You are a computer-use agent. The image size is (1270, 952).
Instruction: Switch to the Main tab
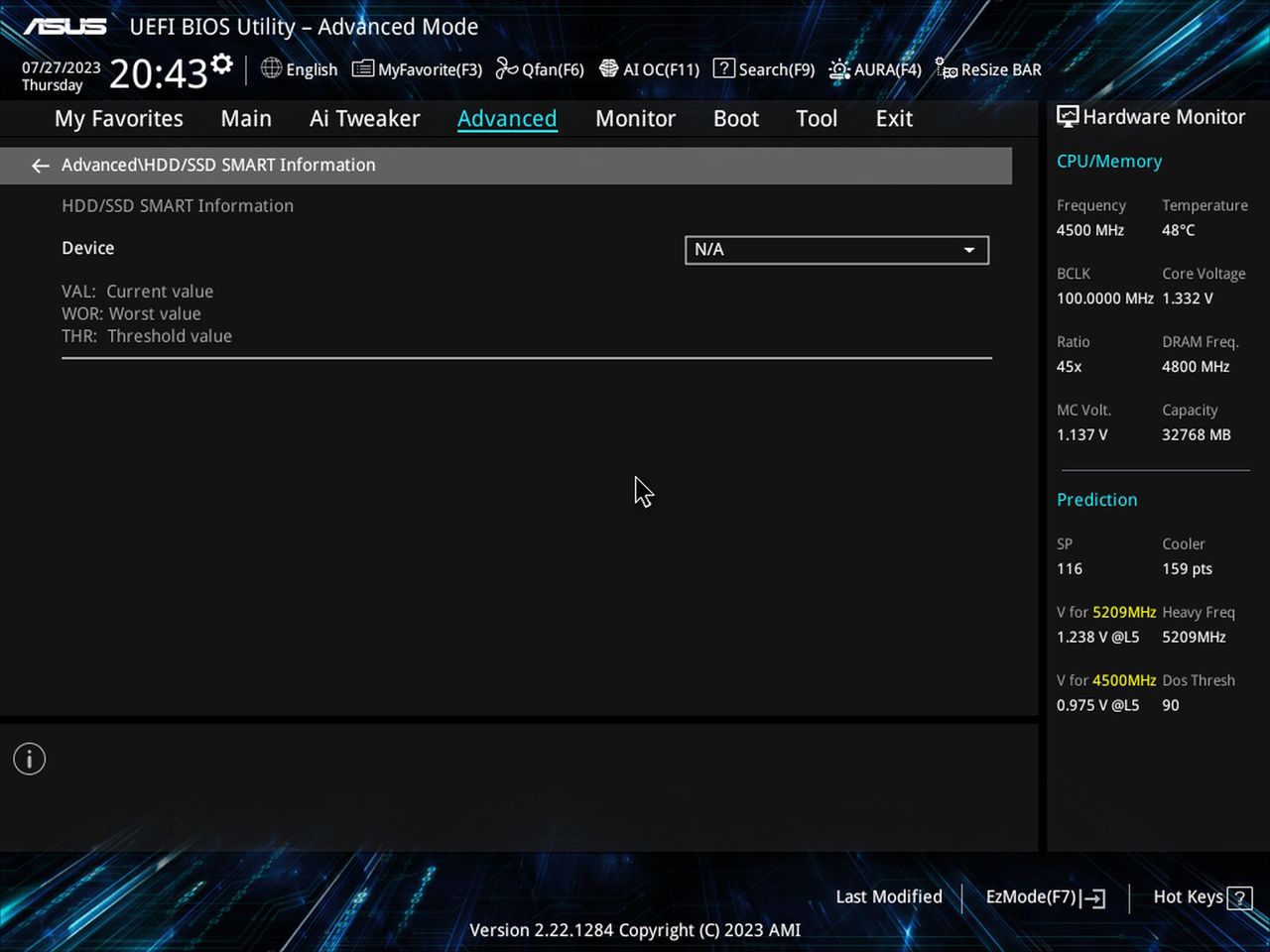point(246,119)
